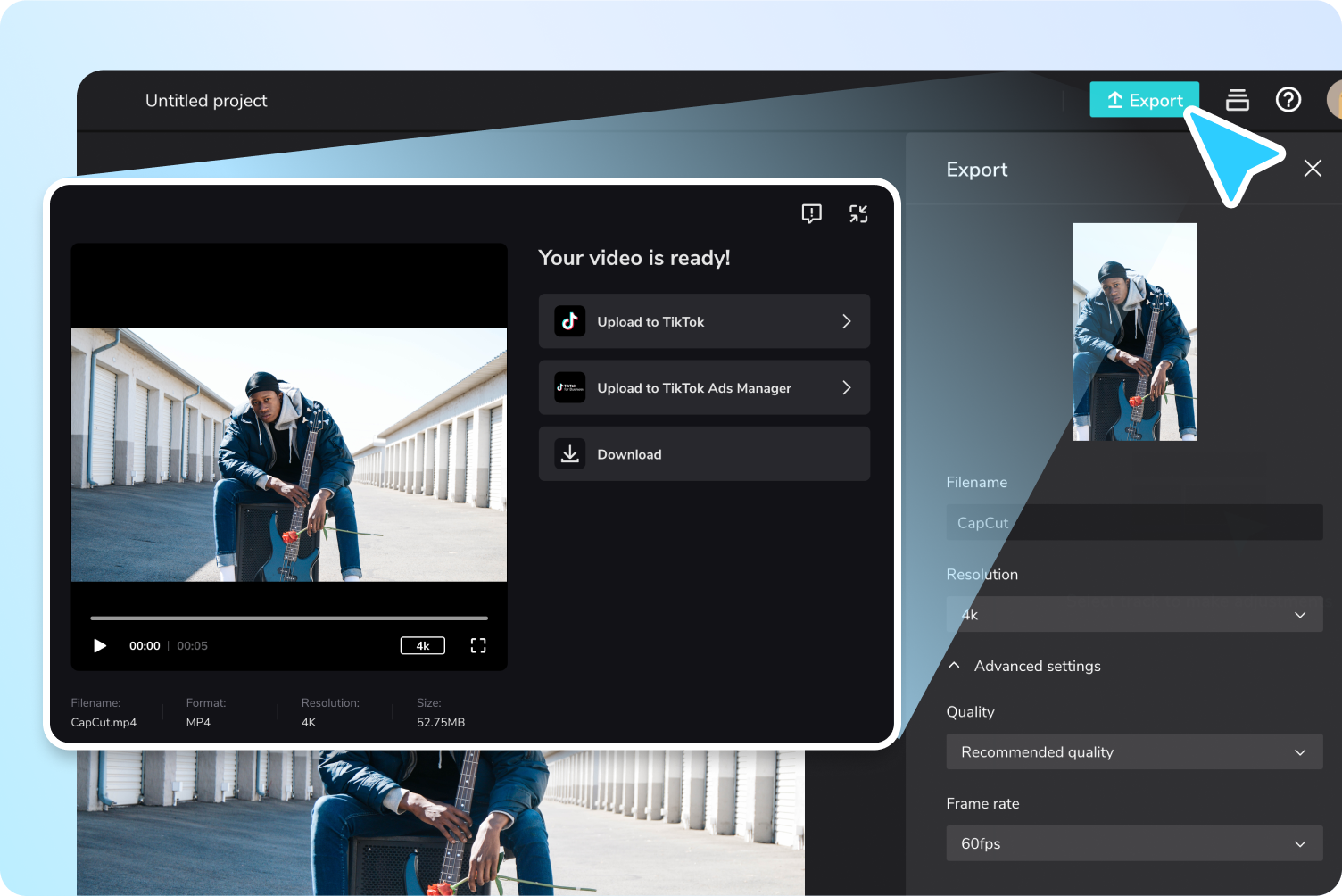Viewport: 1342px width, 896px height.
Task: Click the Download button
Action: click(x=704, y=453)
